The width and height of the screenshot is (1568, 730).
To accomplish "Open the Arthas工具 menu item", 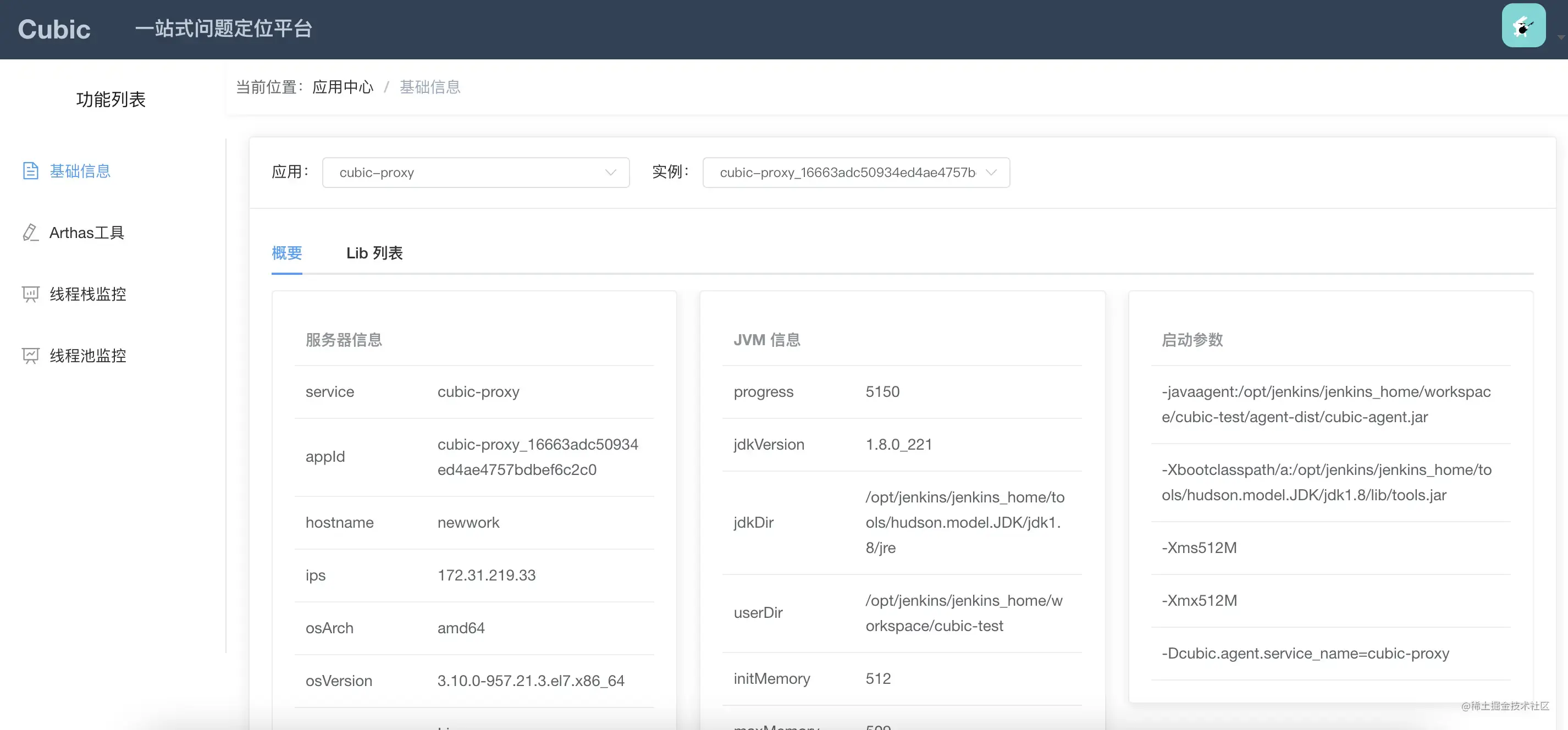I will tap(86, 233).
